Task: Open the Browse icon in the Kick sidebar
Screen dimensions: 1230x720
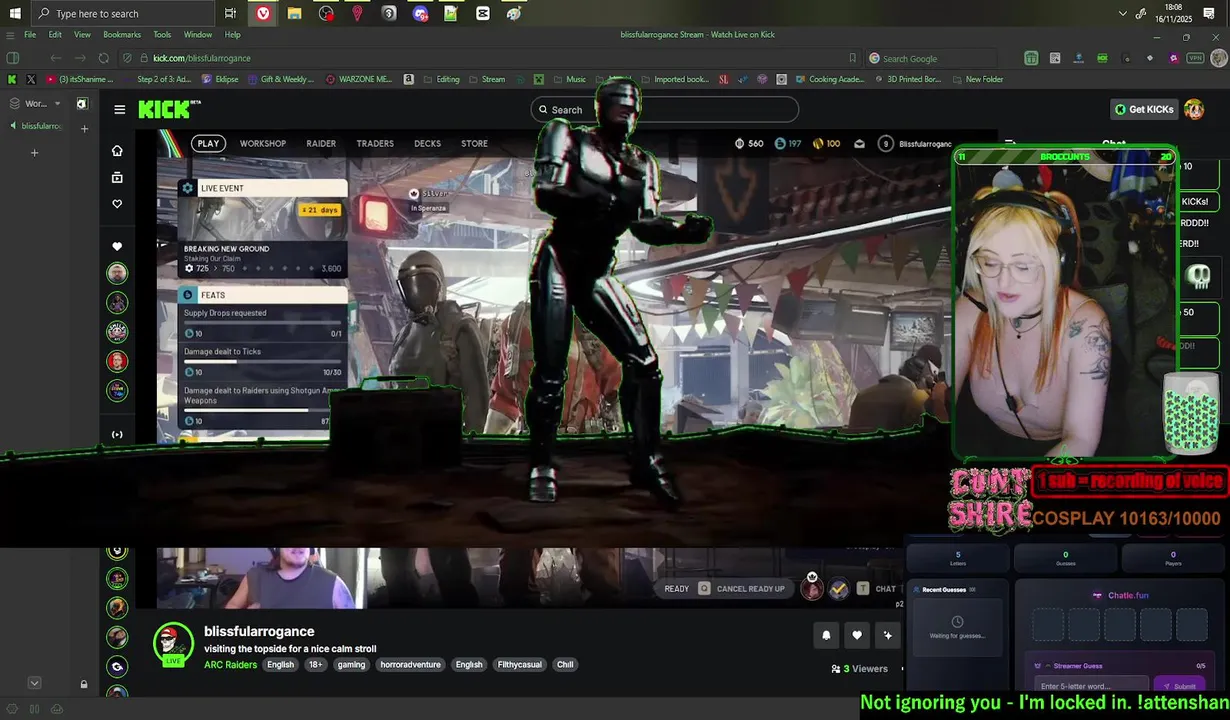Action: [117, 178]
